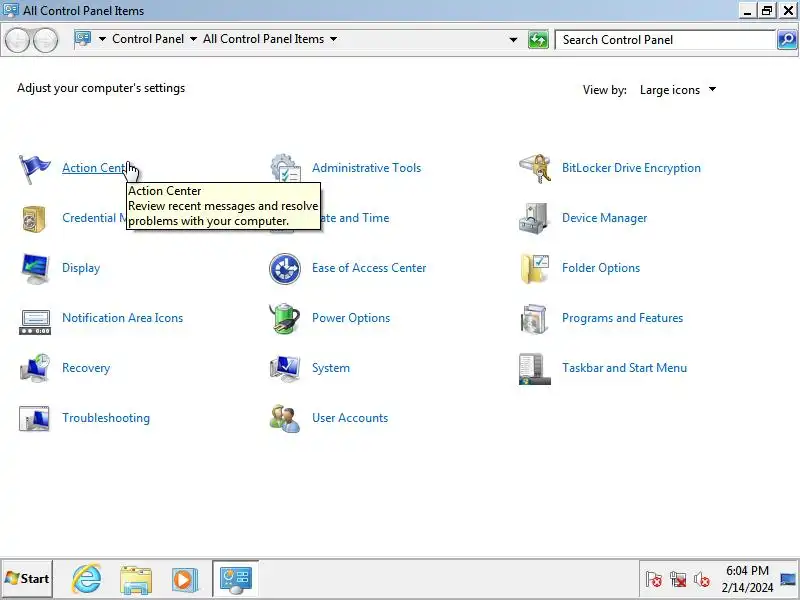This screenshot has width=800, height=600.
Task: Open BitLocker Drive Encryption padlock icon
Action: coord(535,168)
